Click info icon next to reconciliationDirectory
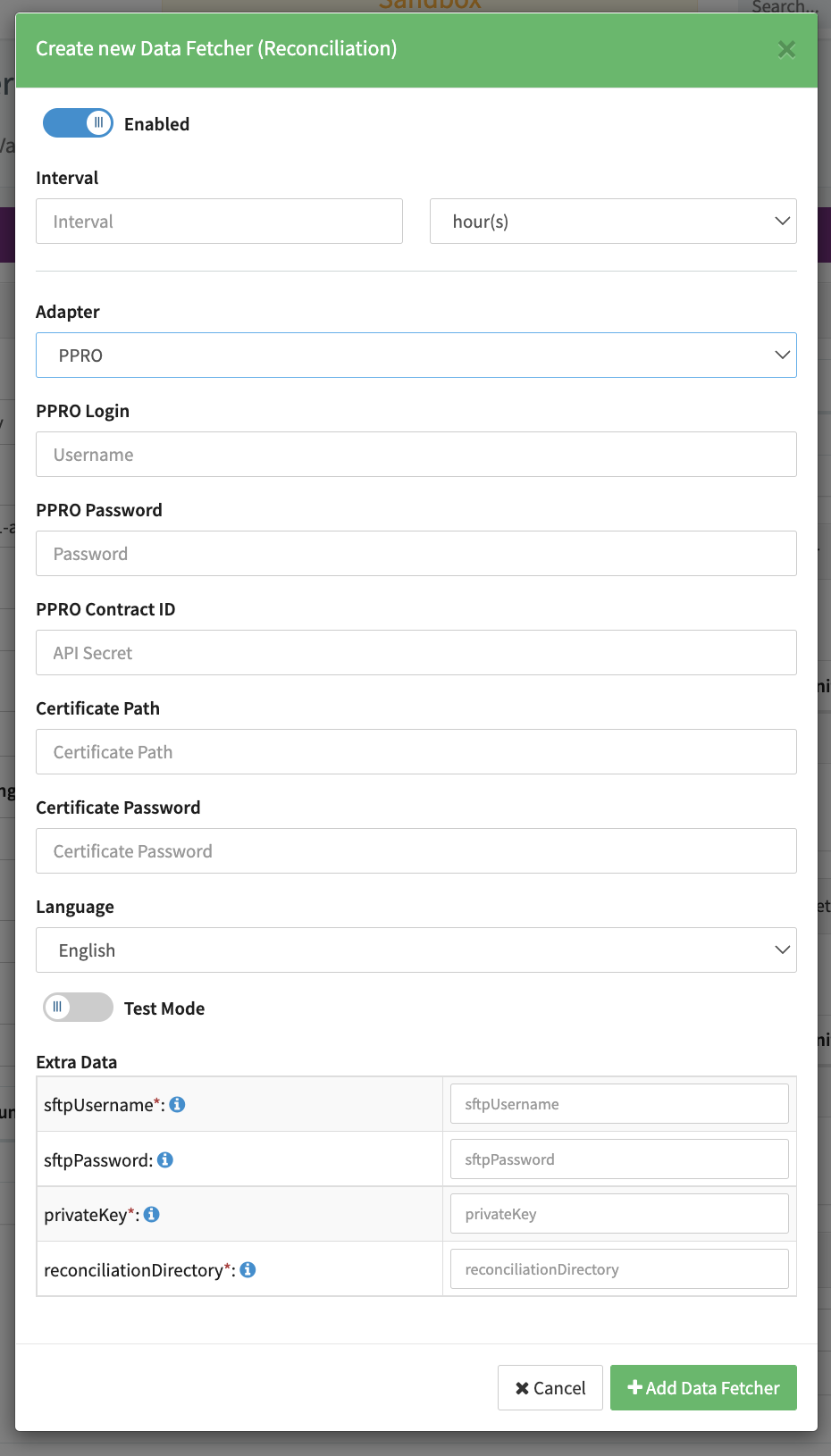 (x=248, y=1269)
